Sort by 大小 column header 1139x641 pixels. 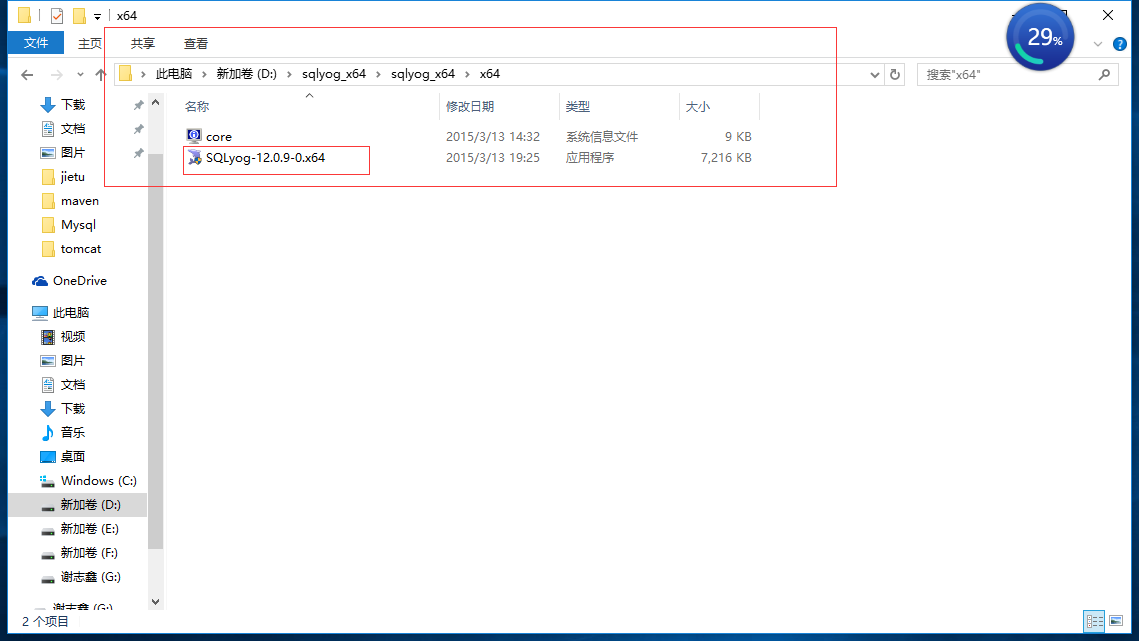pyautogui.click(x=697, y=107)
